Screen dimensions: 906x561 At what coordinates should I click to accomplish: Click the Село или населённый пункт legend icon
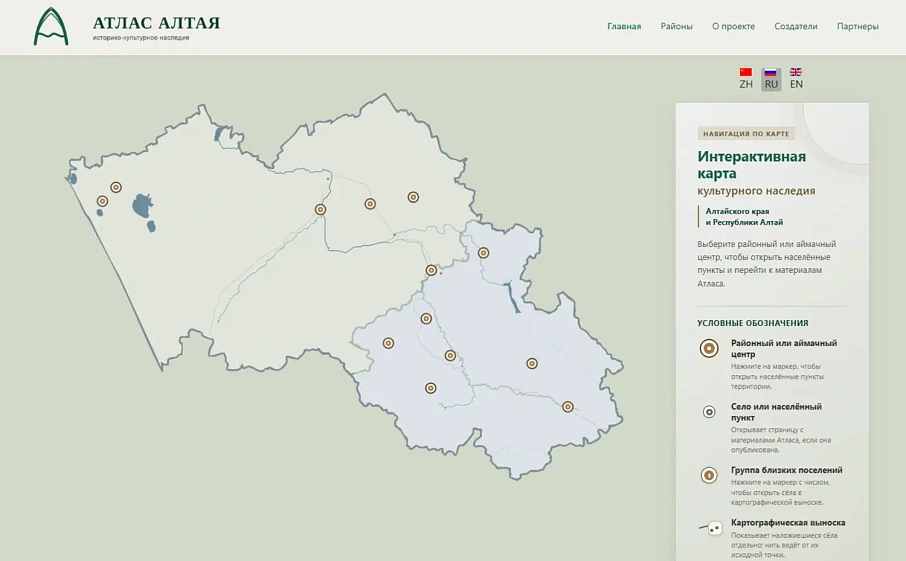click(709, 412)
